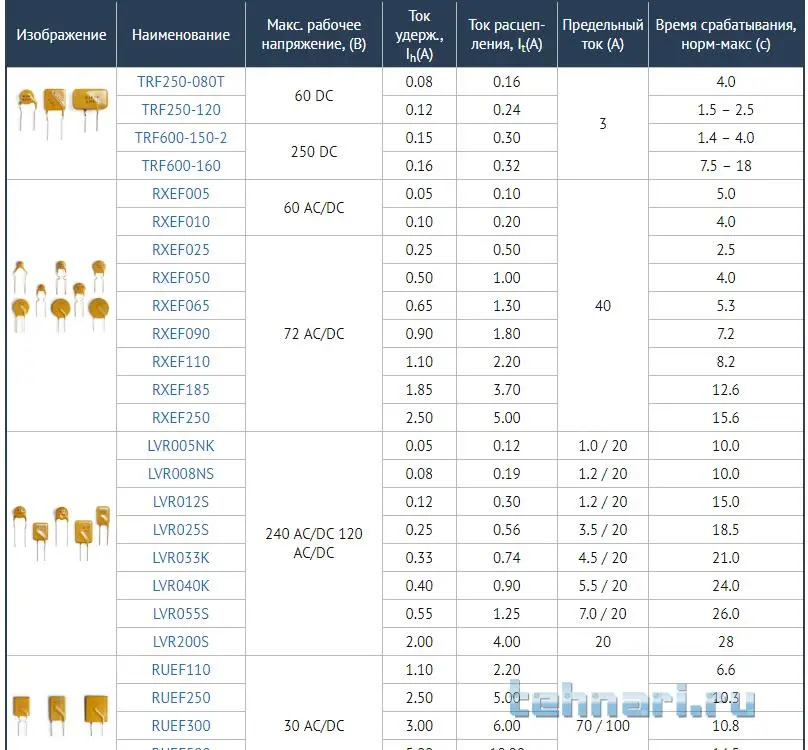Viewport: 808px width, 750px height.
Task: Open the LVR055S product link
Action: (181, 614)
